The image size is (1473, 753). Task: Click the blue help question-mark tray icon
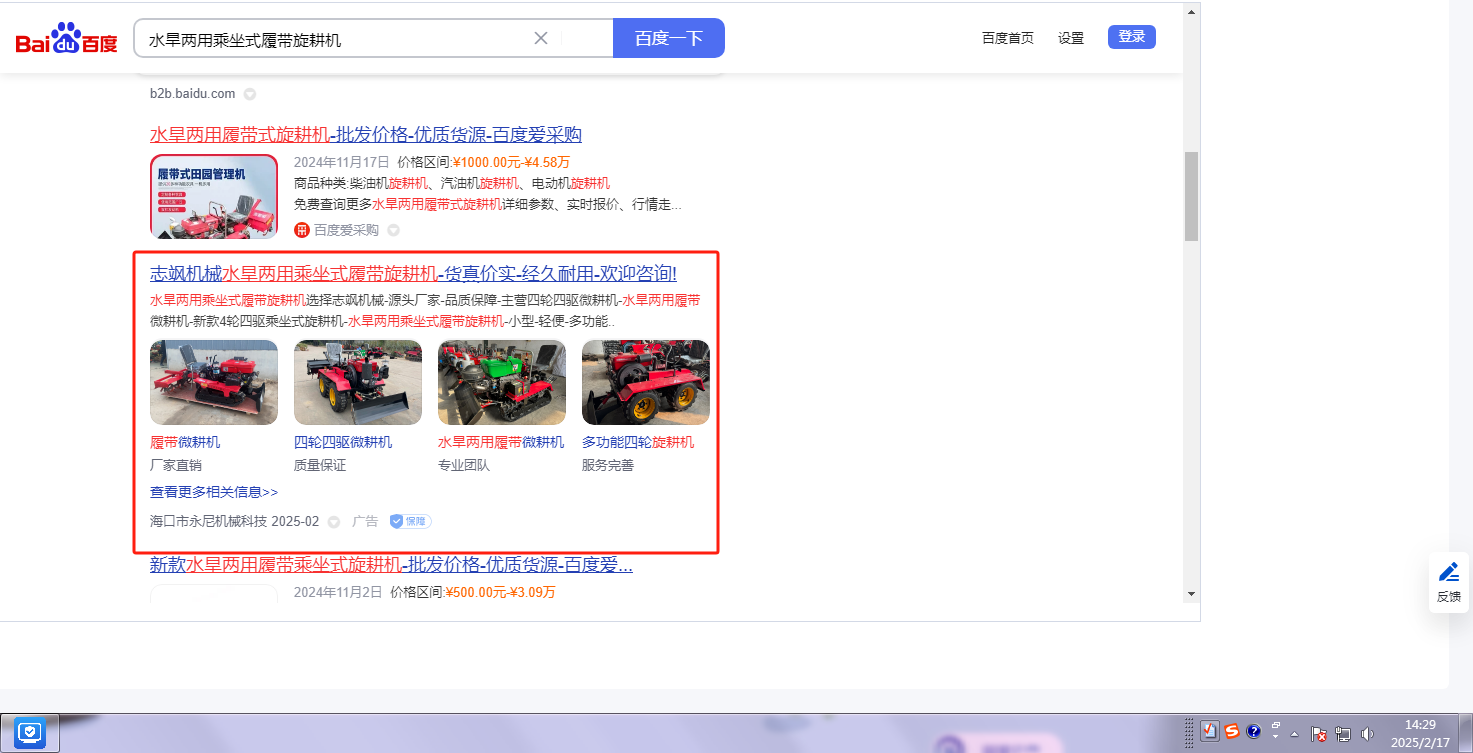(1254, 732)
